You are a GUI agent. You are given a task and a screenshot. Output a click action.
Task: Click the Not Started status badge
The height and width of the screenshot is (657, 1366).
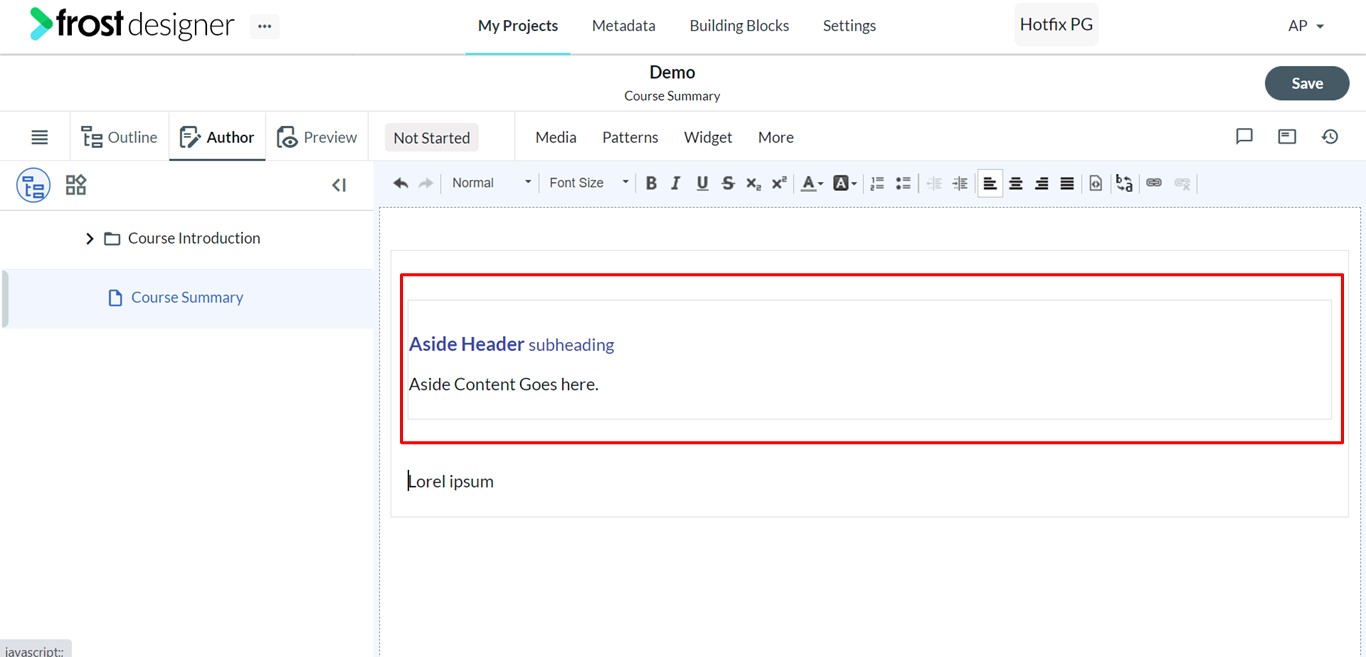pos(432,138)
